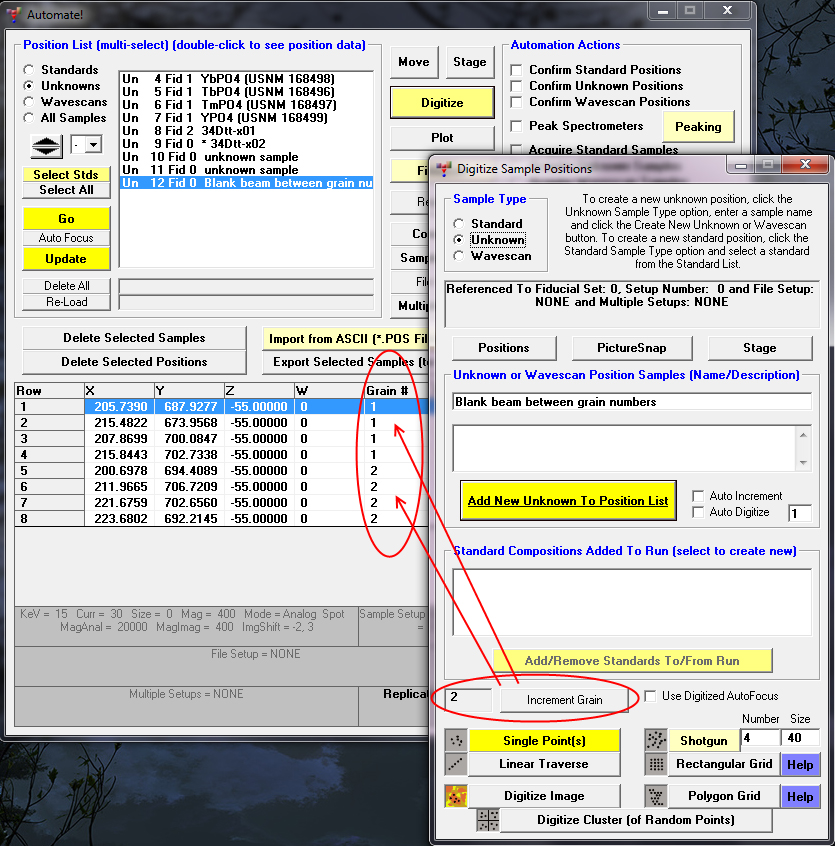Screen dimensions: 835x846
Task: Click the Single Point(s) dots icon
Action: coord(456,740)
